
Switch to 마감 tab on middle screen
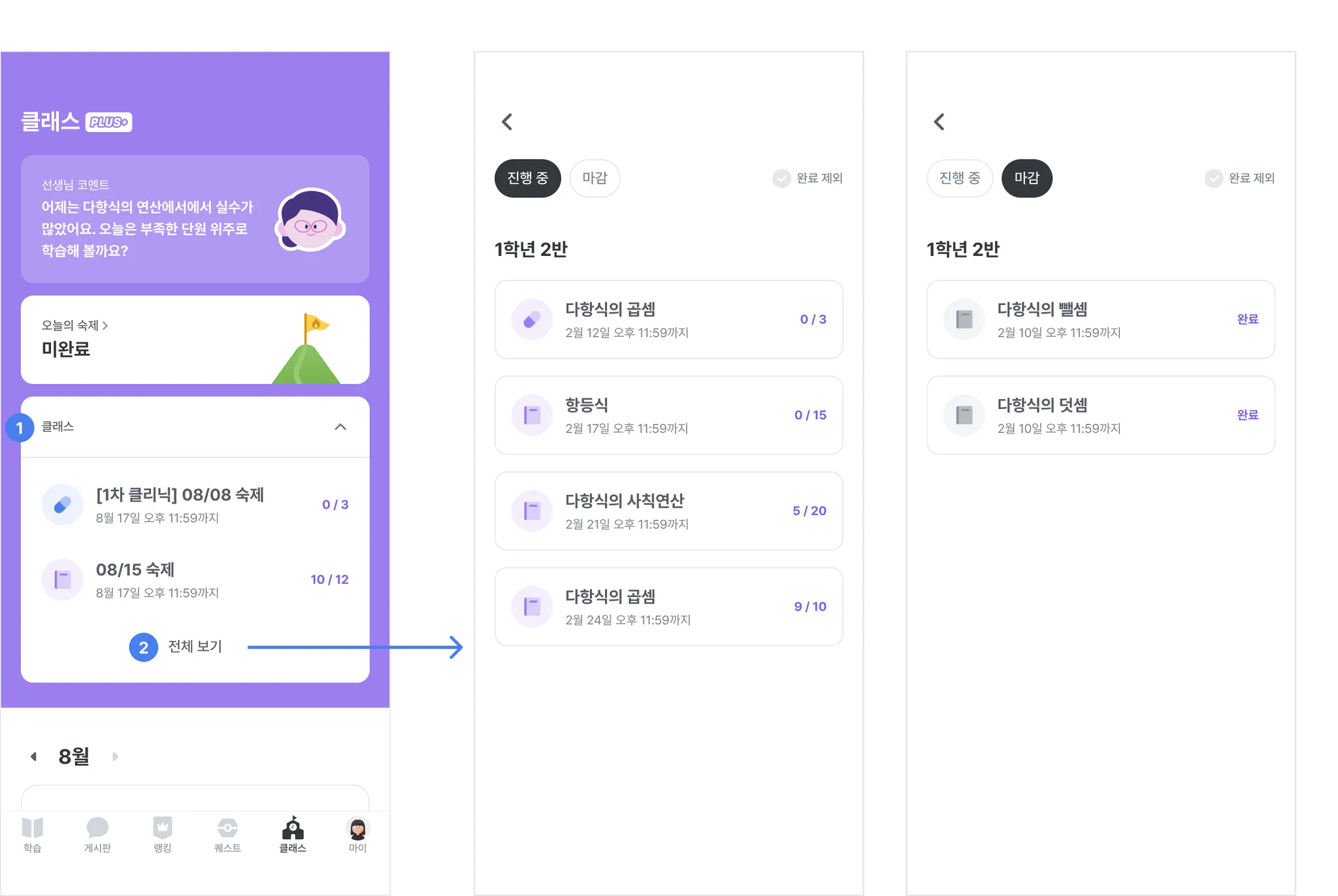595,178
